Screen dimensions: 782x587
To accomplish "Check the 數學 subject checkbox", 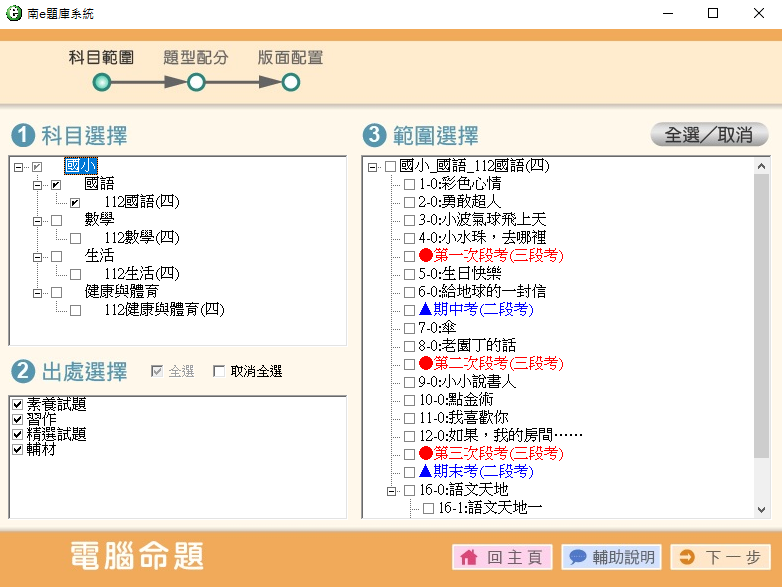I will click(x=56, y=220).
